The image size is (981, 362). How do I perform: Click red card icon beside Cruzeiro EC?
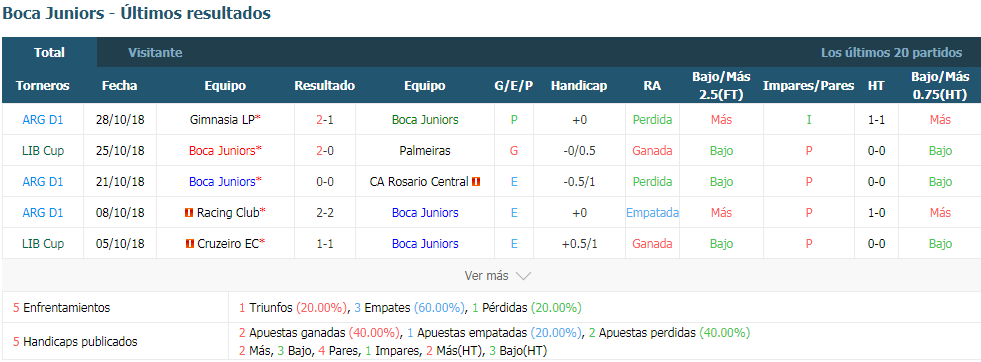click(190, 244)
